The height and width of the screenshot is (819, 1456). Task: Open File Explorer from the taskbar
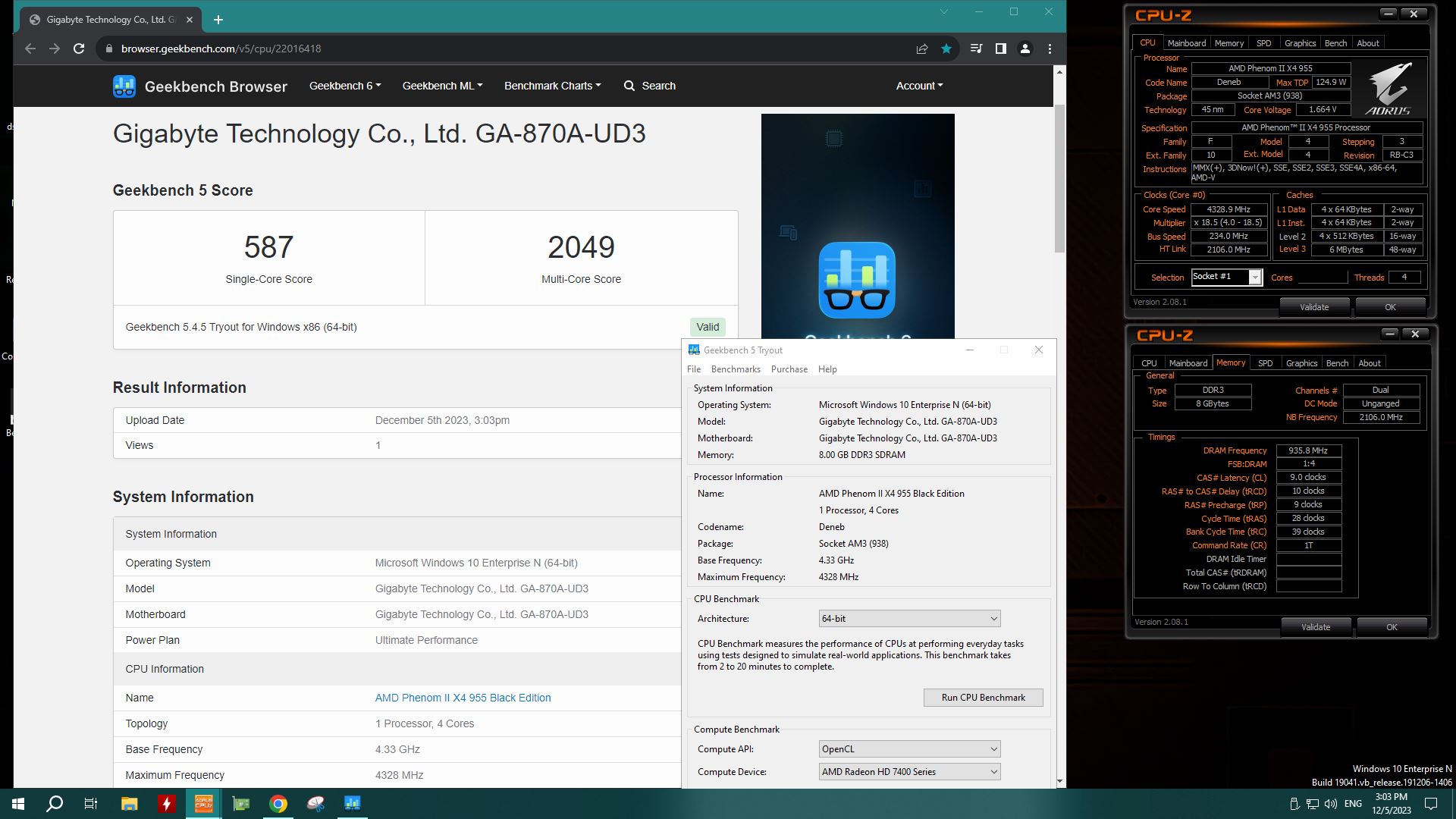[x=130, y=804]
